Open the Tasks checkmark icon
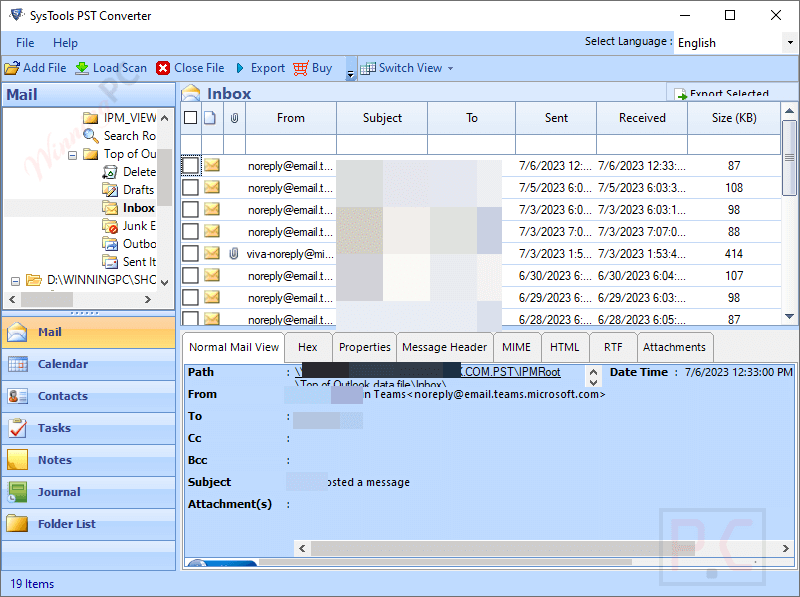Image resolution: width=800 pixels, height=597 pixels. point(18,428)
